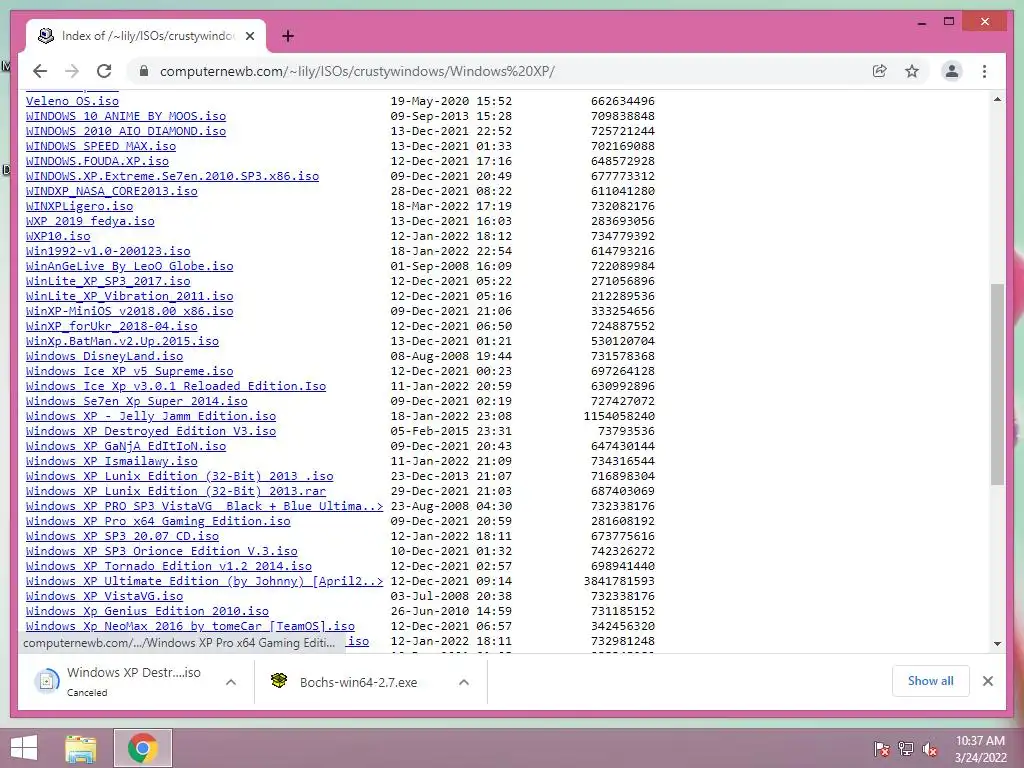Close the downloads bar

coord(988,681)
